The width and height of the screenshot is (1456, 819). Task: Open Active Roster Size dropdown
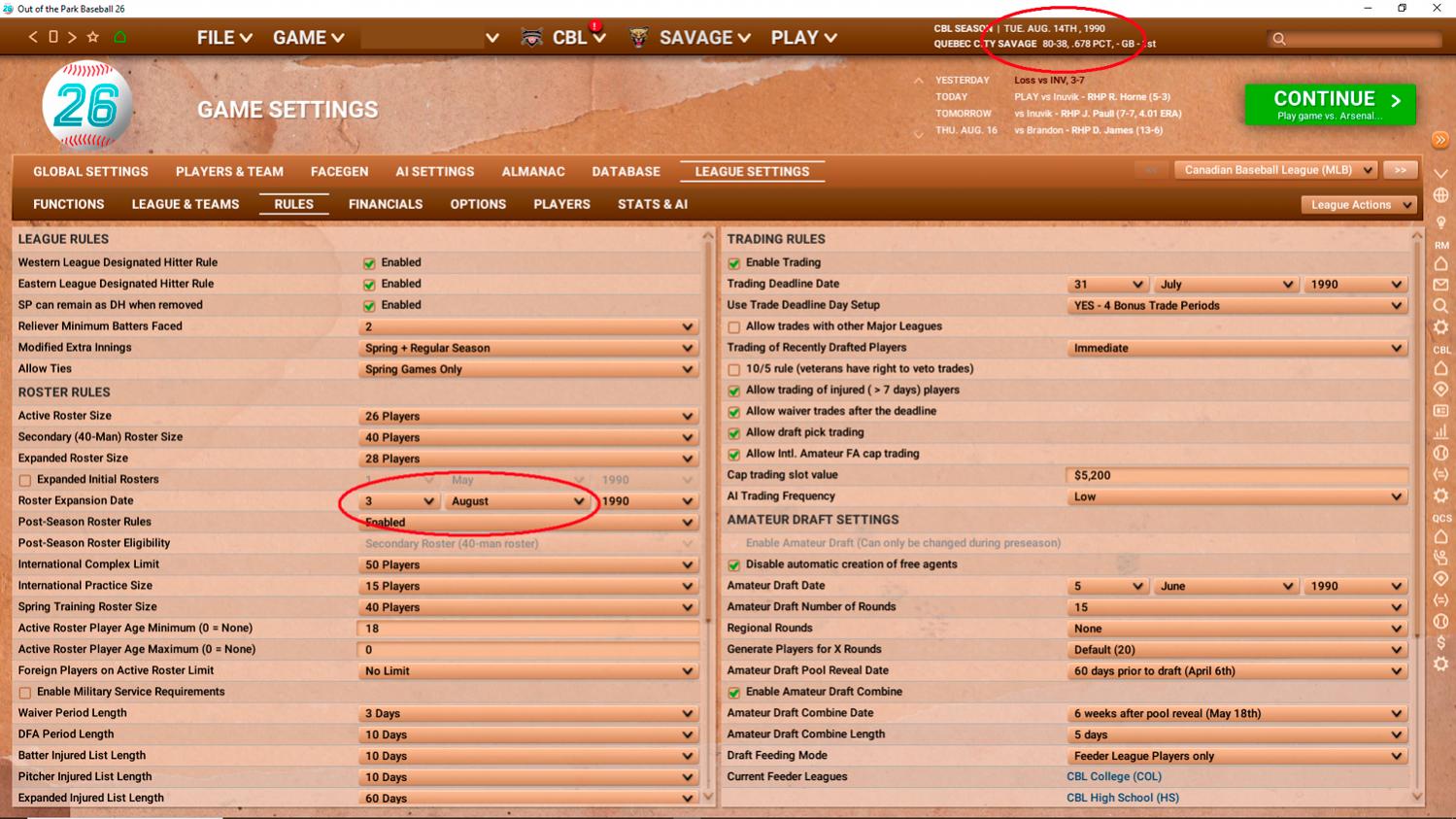coord(527,416)
